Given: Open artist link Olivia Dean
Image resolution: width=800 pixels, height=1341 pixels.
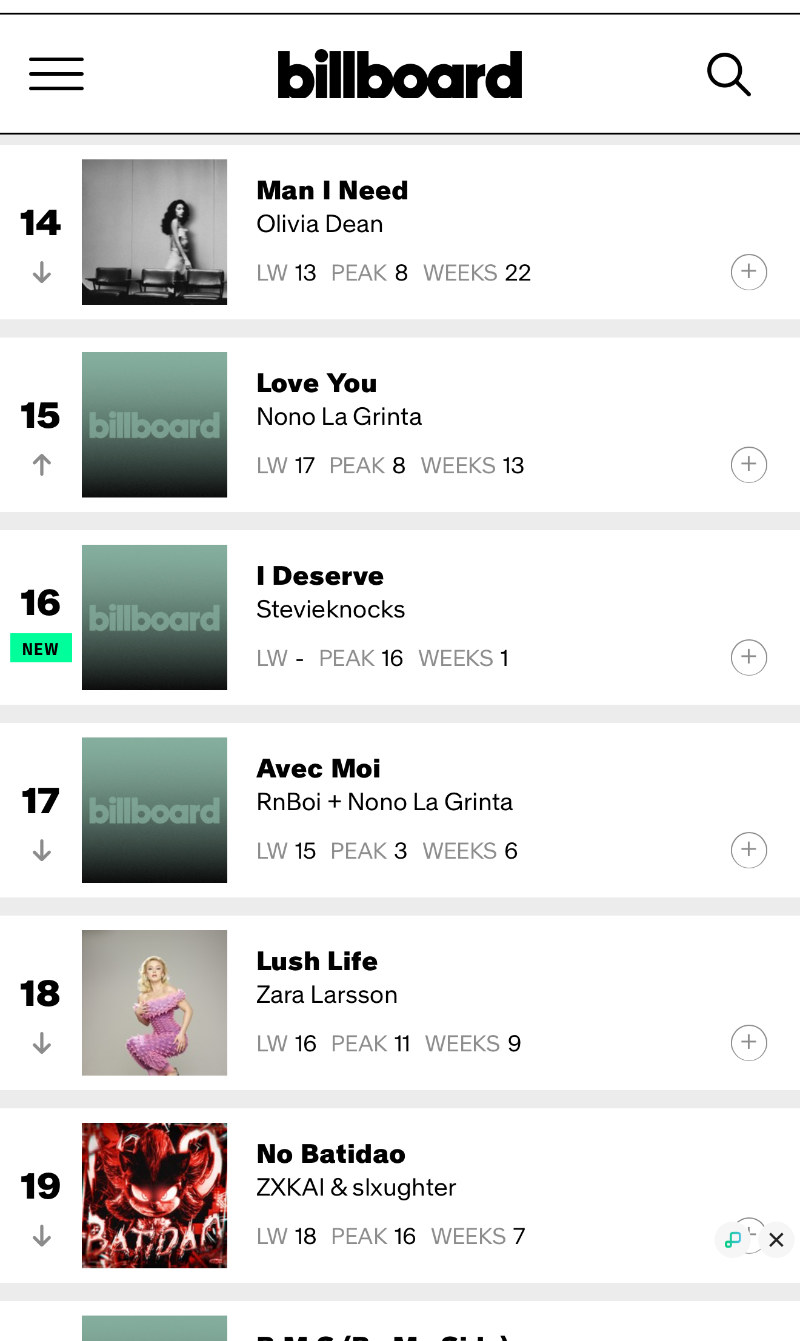Looking at the screenshot, I should [320, 224].
